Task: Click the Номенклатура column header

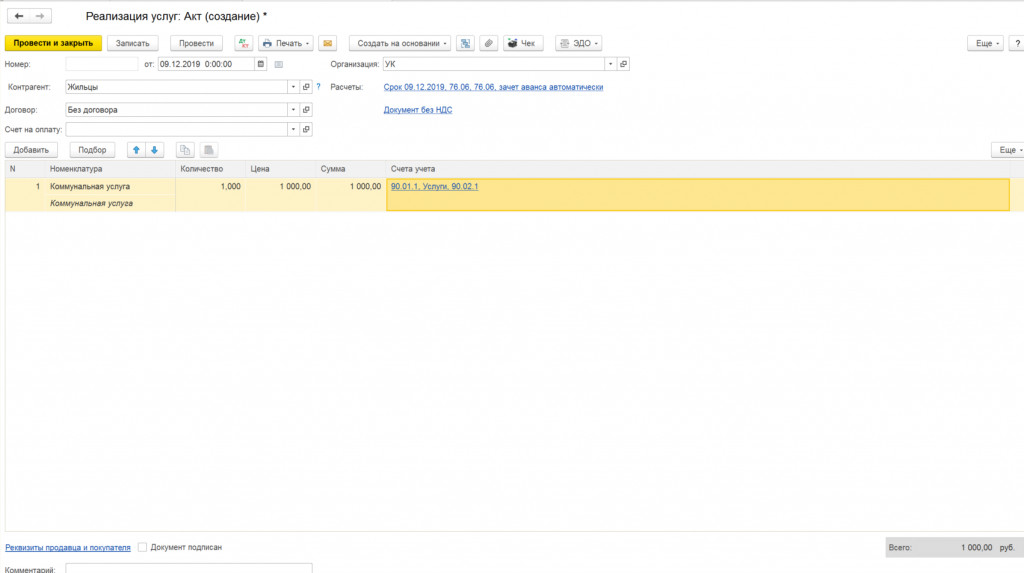Action: point(110,169)
